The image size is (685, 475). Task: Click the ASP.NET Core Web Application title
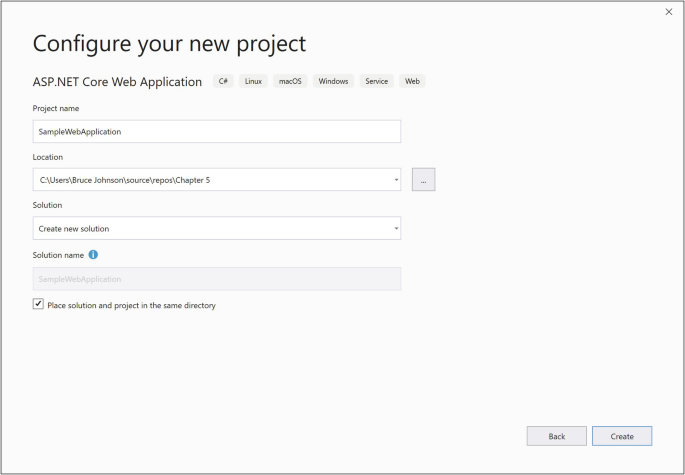[x=117, y=82]
